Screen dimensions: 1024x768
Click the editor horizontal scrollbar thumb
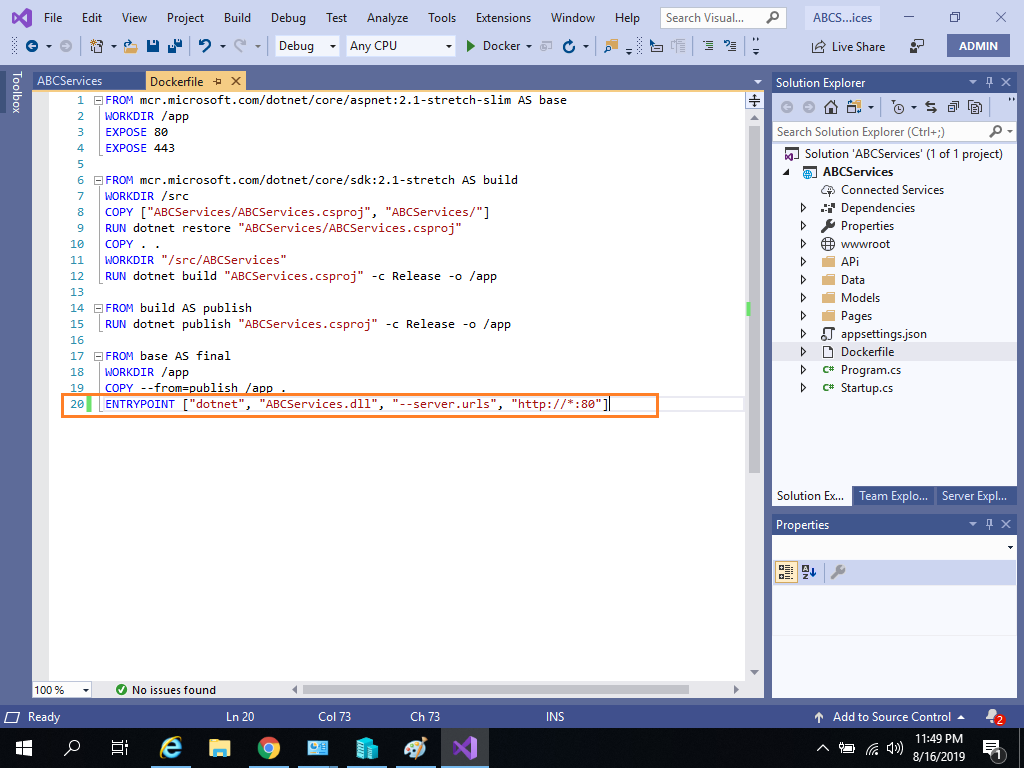(495, 690)
